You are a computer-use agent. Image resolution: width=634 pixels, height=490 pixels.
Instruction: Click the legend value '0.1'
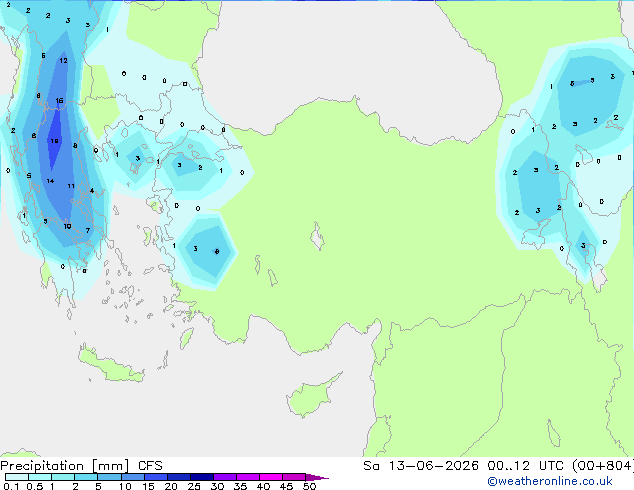(x=11, y=486)
